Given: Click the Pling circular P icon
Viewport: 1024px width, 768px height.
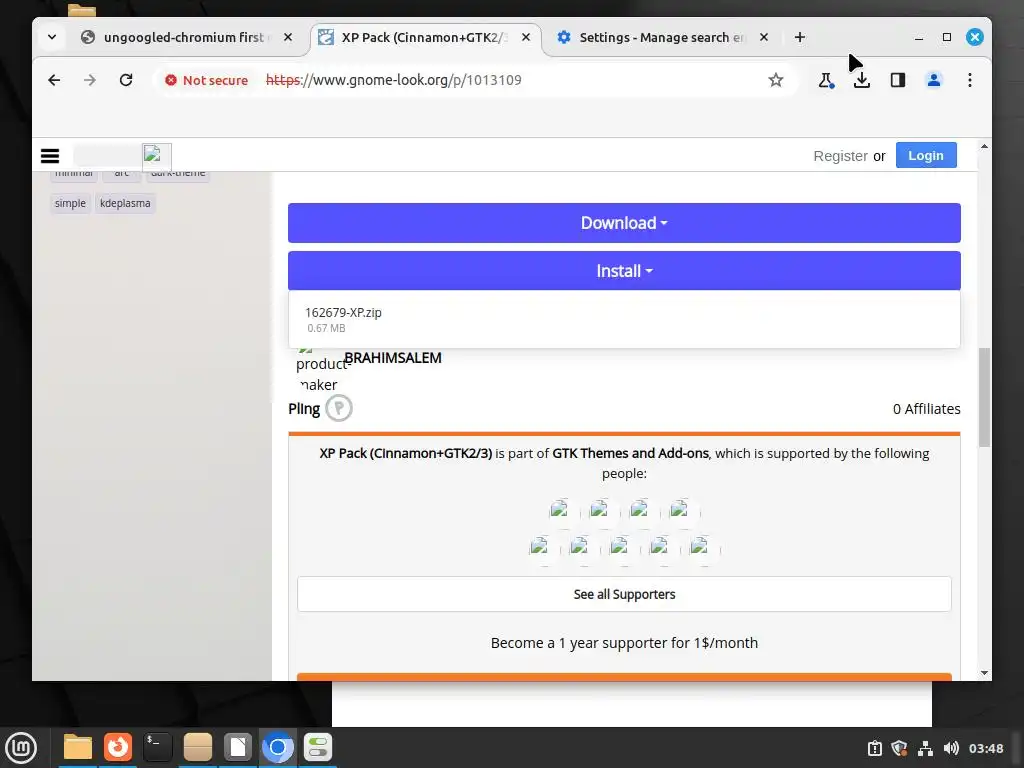Looking at the screenshot, I should pyautogui.click(x=339, y=408).
